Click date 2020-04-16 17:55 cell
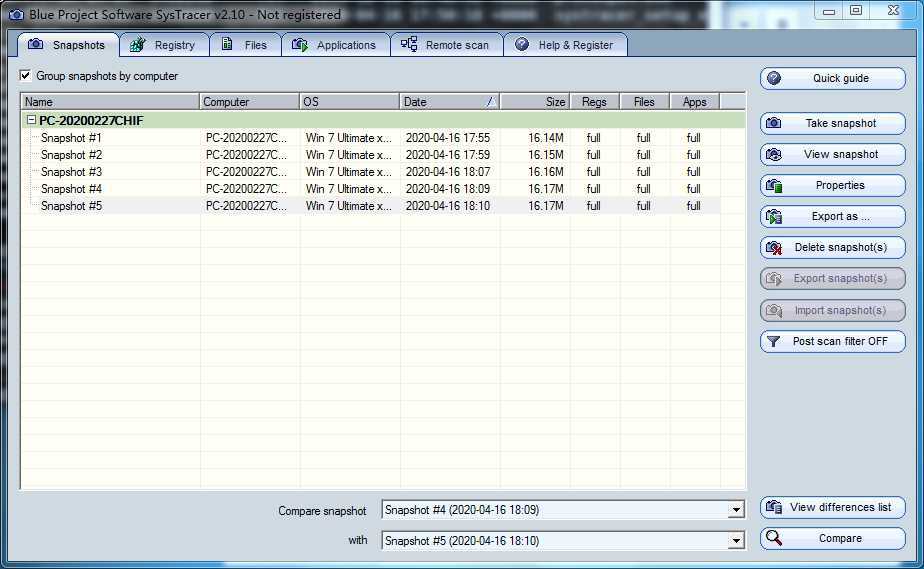Screen dimensions: 924x569 pos(447,138)
